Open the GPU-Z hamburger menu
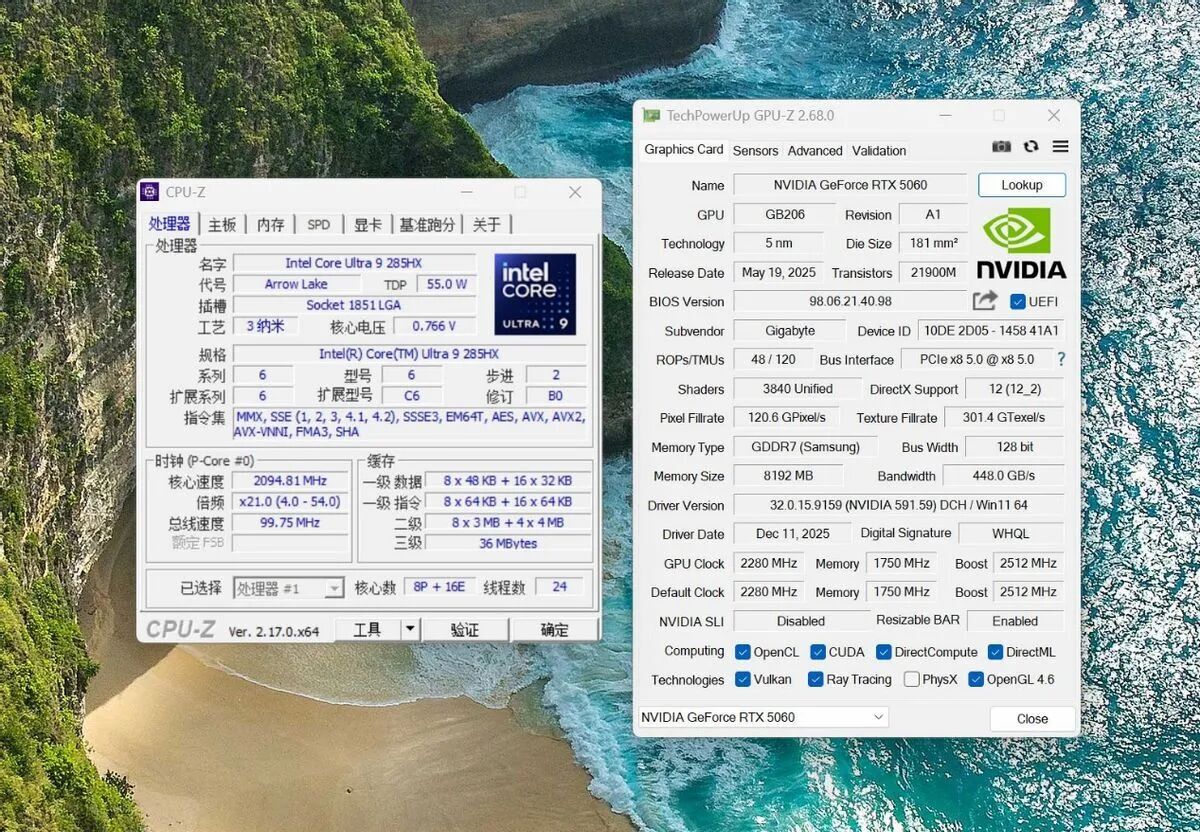 (x=1061, y=146)
